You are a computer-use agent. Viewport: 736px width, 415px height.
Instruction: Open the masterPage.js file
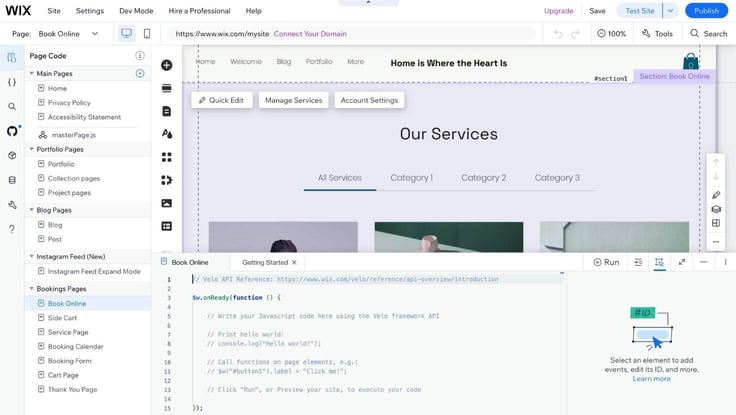tap(74, 135)
